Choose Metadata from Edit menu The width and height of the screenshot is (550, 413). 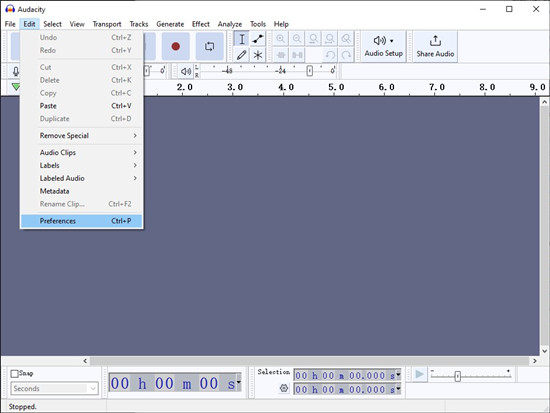[x=81, y=191]
